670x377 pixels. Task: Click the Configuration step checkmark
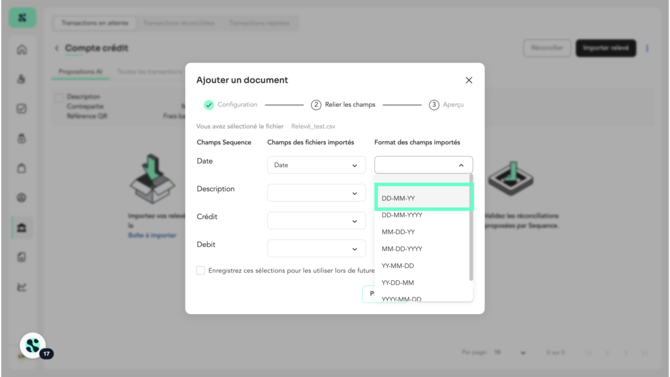[x=209, y=105]
